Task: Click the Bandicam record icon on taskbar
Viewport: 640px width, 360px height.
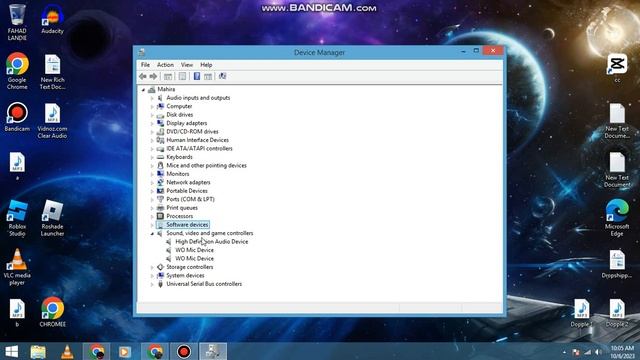Action: click(184, 351)
